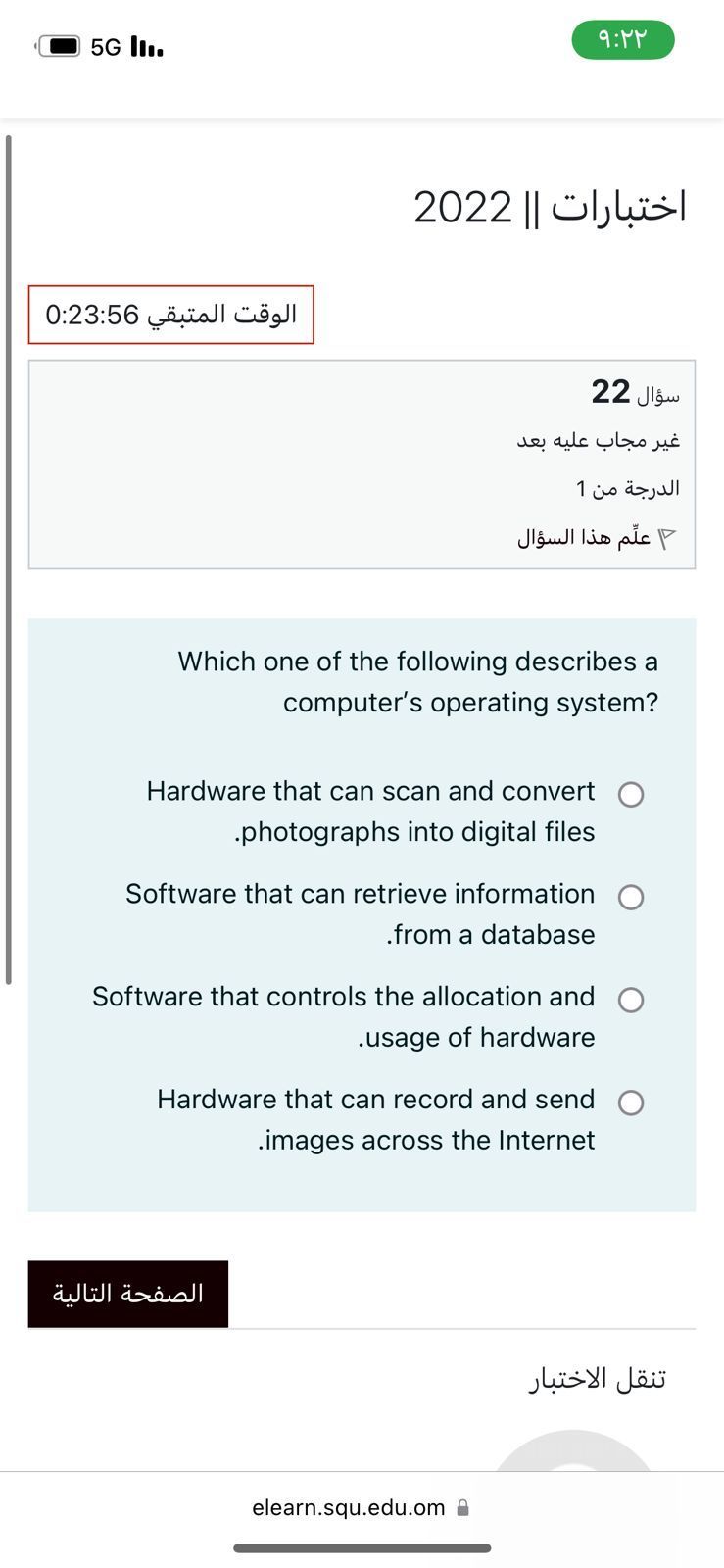Viewport: 724px width, 1568px height.
Task: Click the الوقت المتبقي timer box
Action: pyautogui.click(x=171, y=315)
